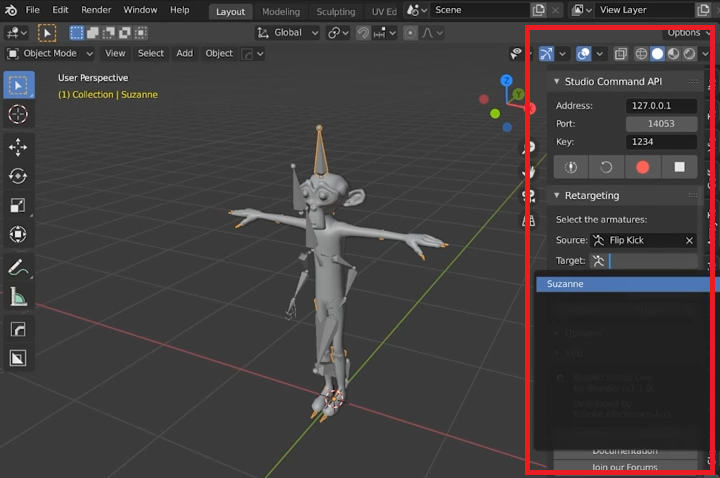Viewport: 720px width, 478px height.
Task: Select the Rotate tool
Action: tap(18, 176)
